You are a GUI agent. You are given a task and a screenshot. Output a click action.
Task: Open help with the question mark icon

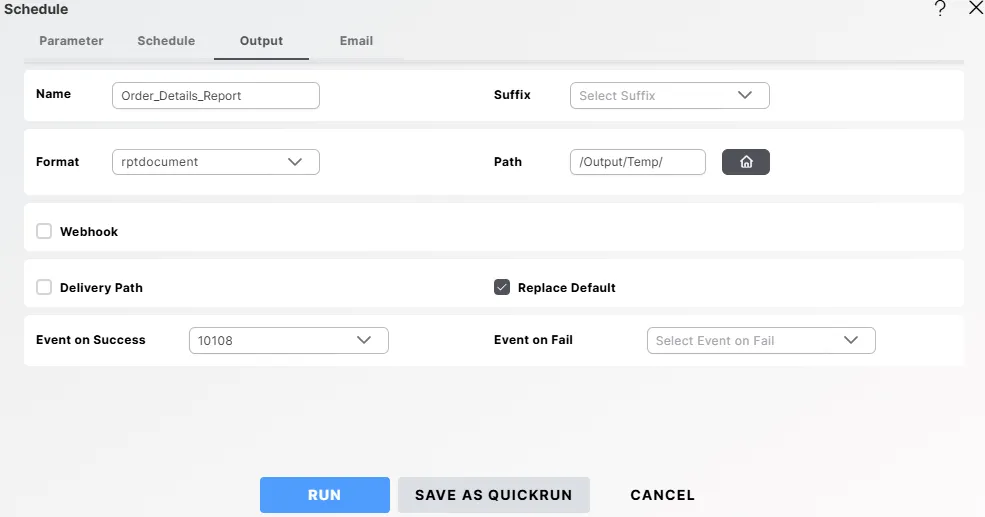click(940, 9)
